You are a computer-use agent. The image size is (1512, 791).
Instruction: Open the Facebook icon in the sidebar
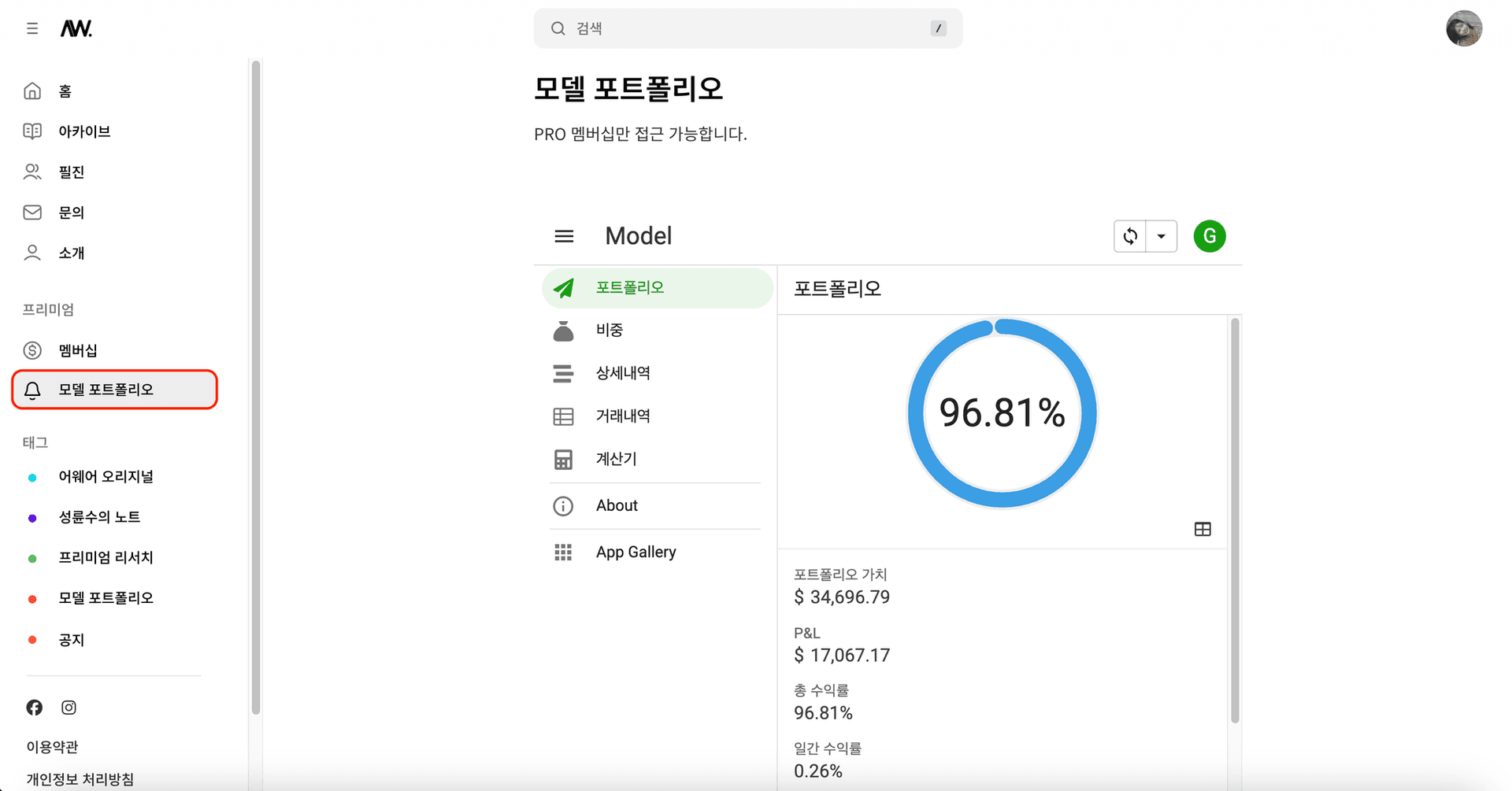pyautogui.click(x=34, y=707)
